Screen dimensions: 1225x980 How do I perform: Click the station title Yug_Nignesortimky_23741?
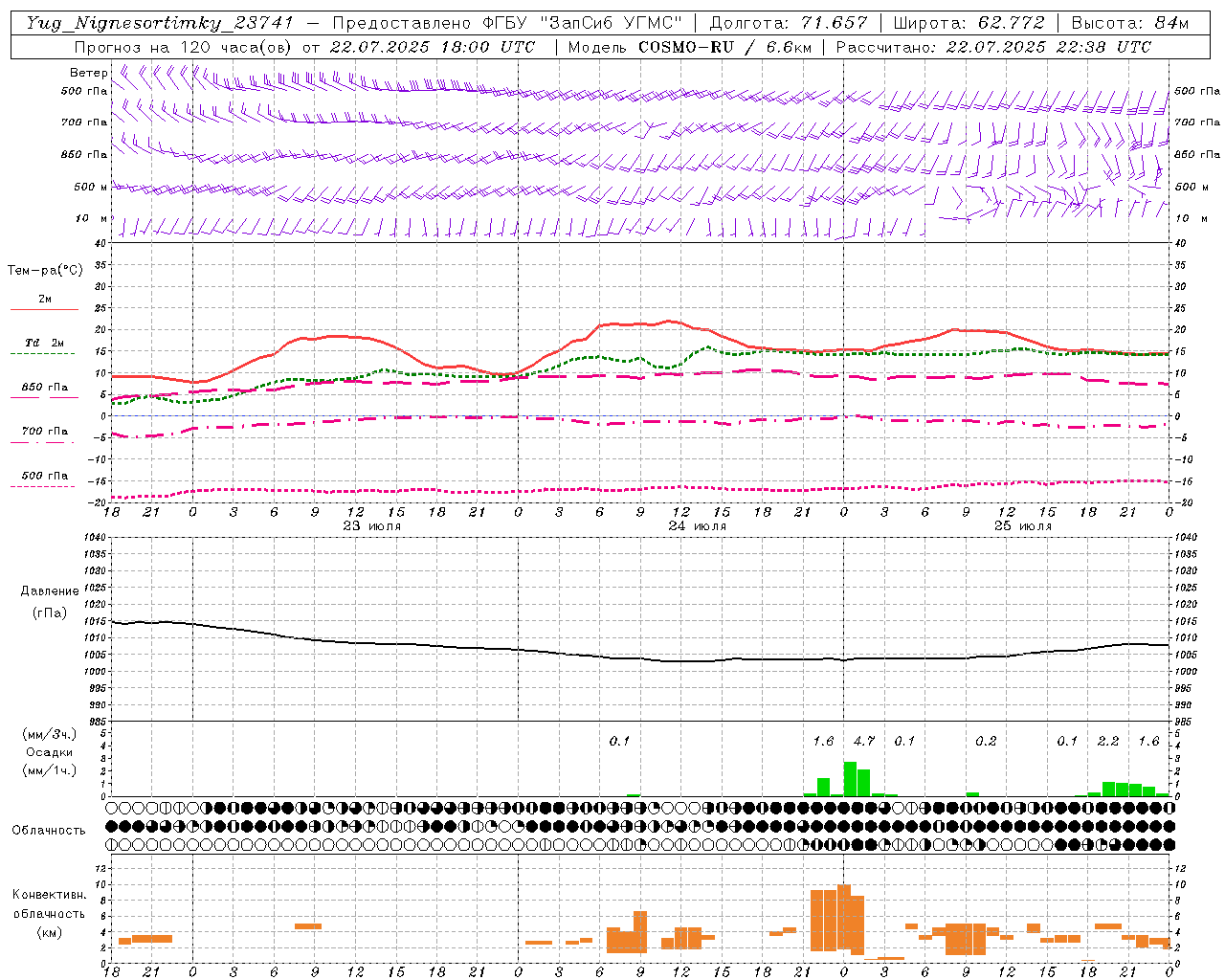tap(160, 23)
